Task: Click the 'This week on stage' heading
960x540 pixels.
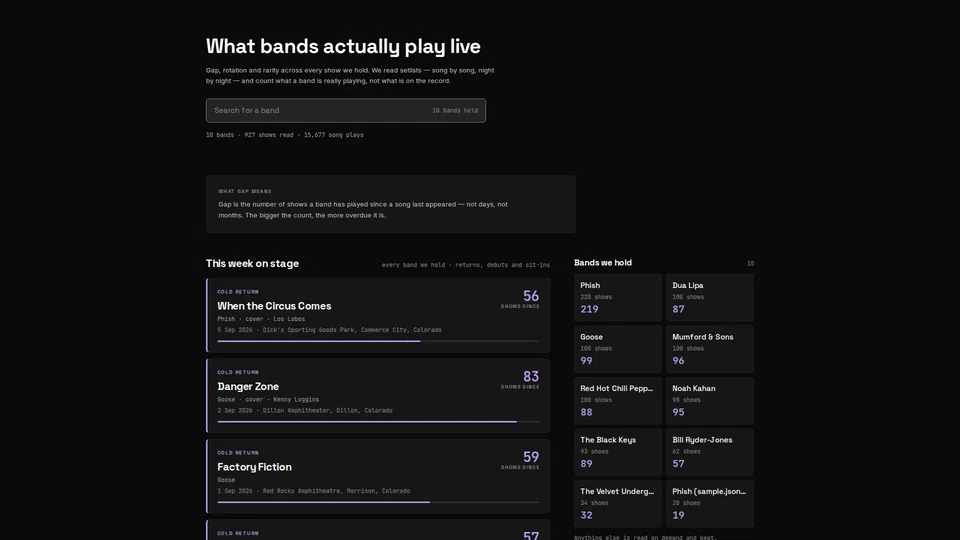Action: coord(252,263)
